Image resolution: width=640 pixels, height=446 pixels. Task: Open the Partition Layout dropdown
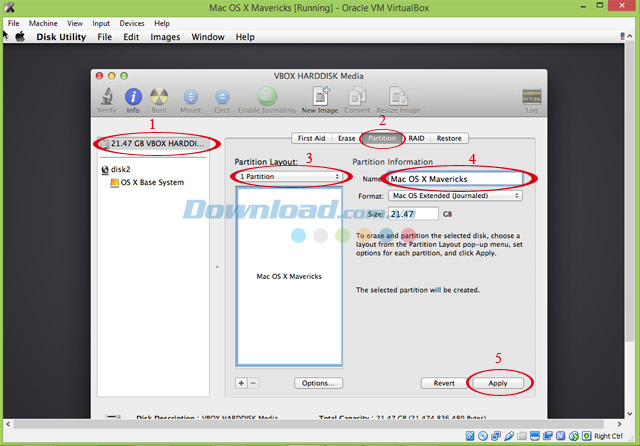click(x=290, y=176)
